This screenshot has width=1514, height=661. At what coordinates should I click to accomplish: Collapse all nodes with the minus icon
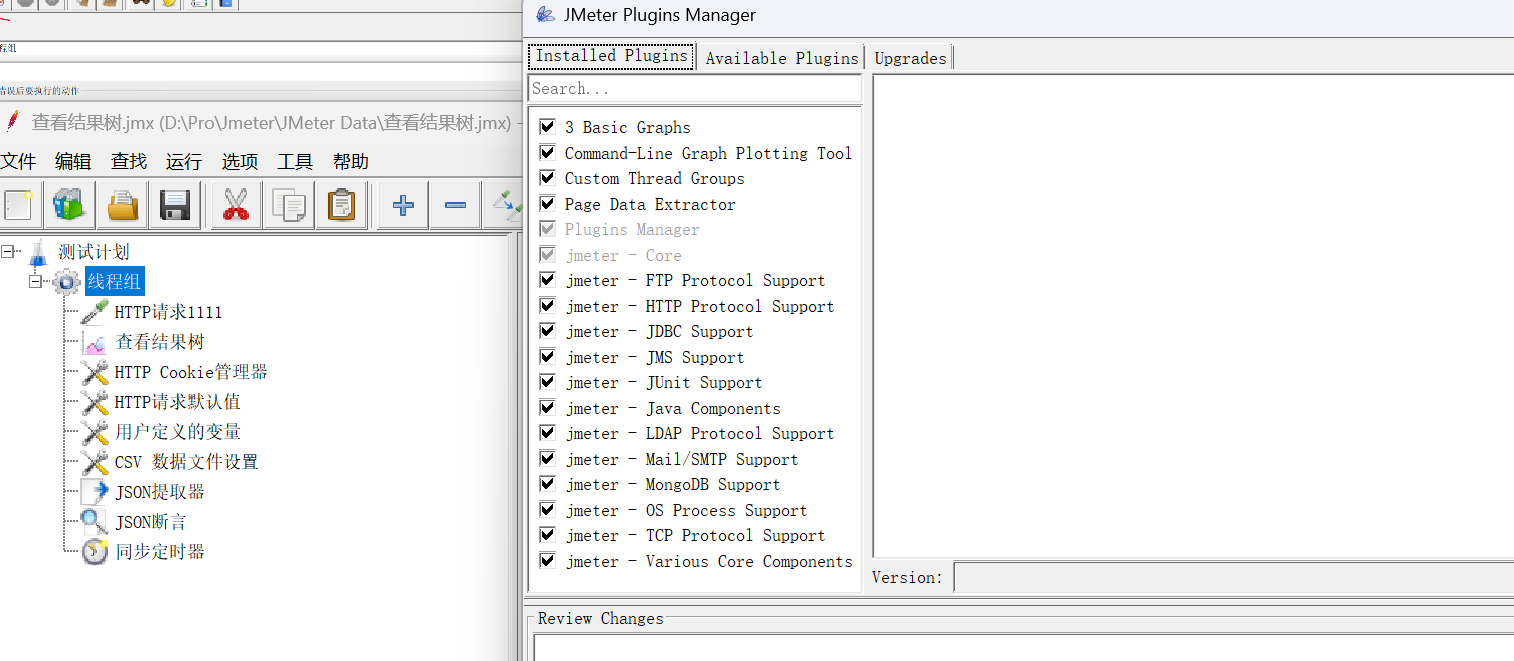point(455,206)
